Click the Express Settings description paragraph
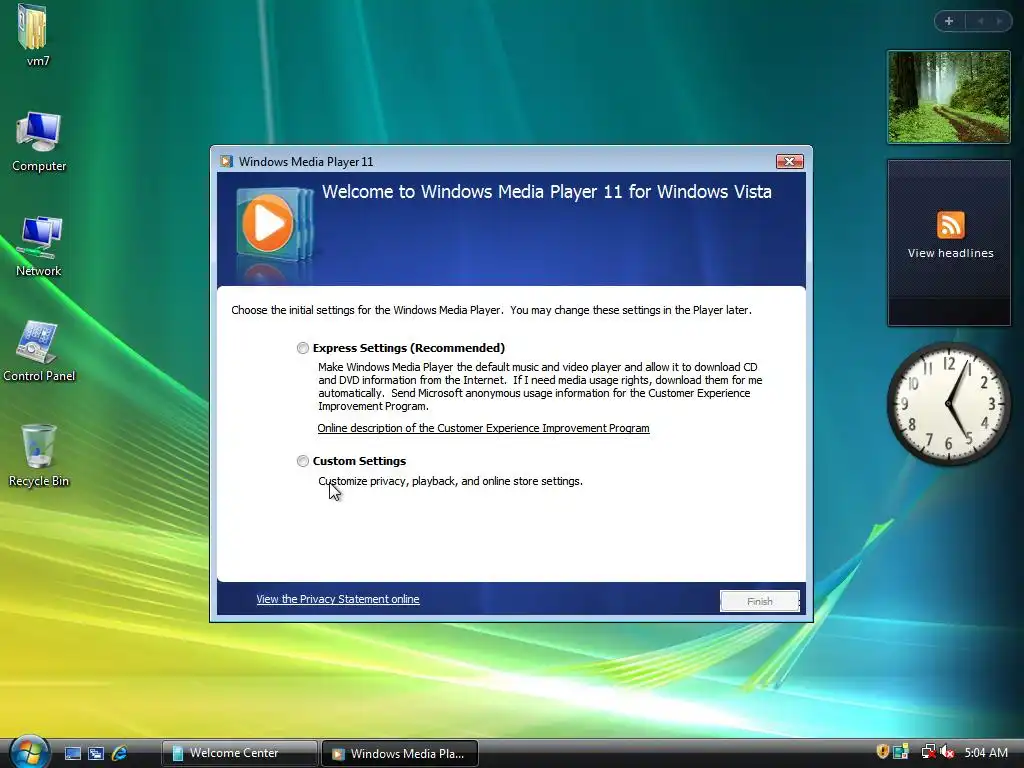Image resolution: width=1024 pixels, height=768 pixels. click(x=540, y=387)
